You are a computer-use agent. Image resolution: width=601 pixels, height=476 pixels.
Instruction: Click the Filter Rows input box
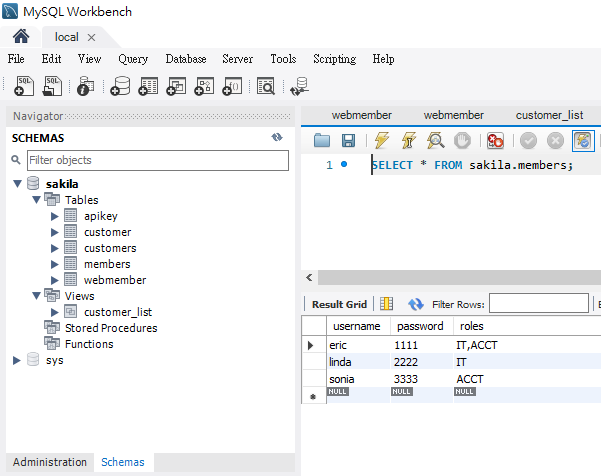[x=539, y=303]
